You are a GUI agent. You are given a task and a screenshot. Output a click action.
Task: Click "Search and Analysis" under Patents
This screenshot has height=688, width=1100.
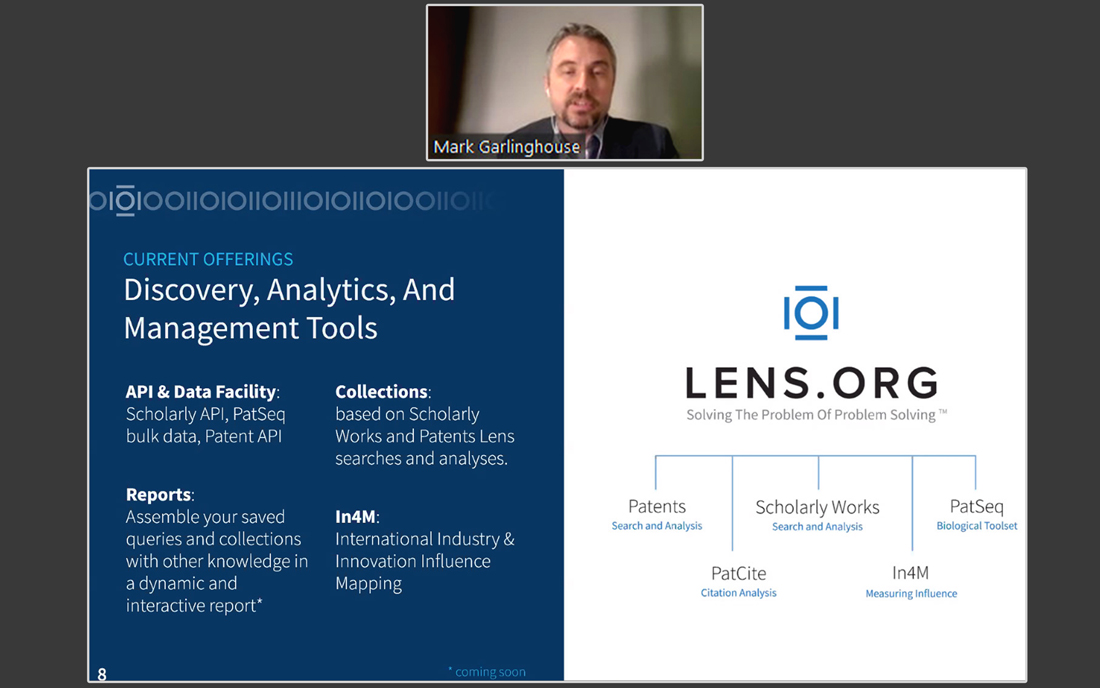pyautogui.click(x=657, y=525)
